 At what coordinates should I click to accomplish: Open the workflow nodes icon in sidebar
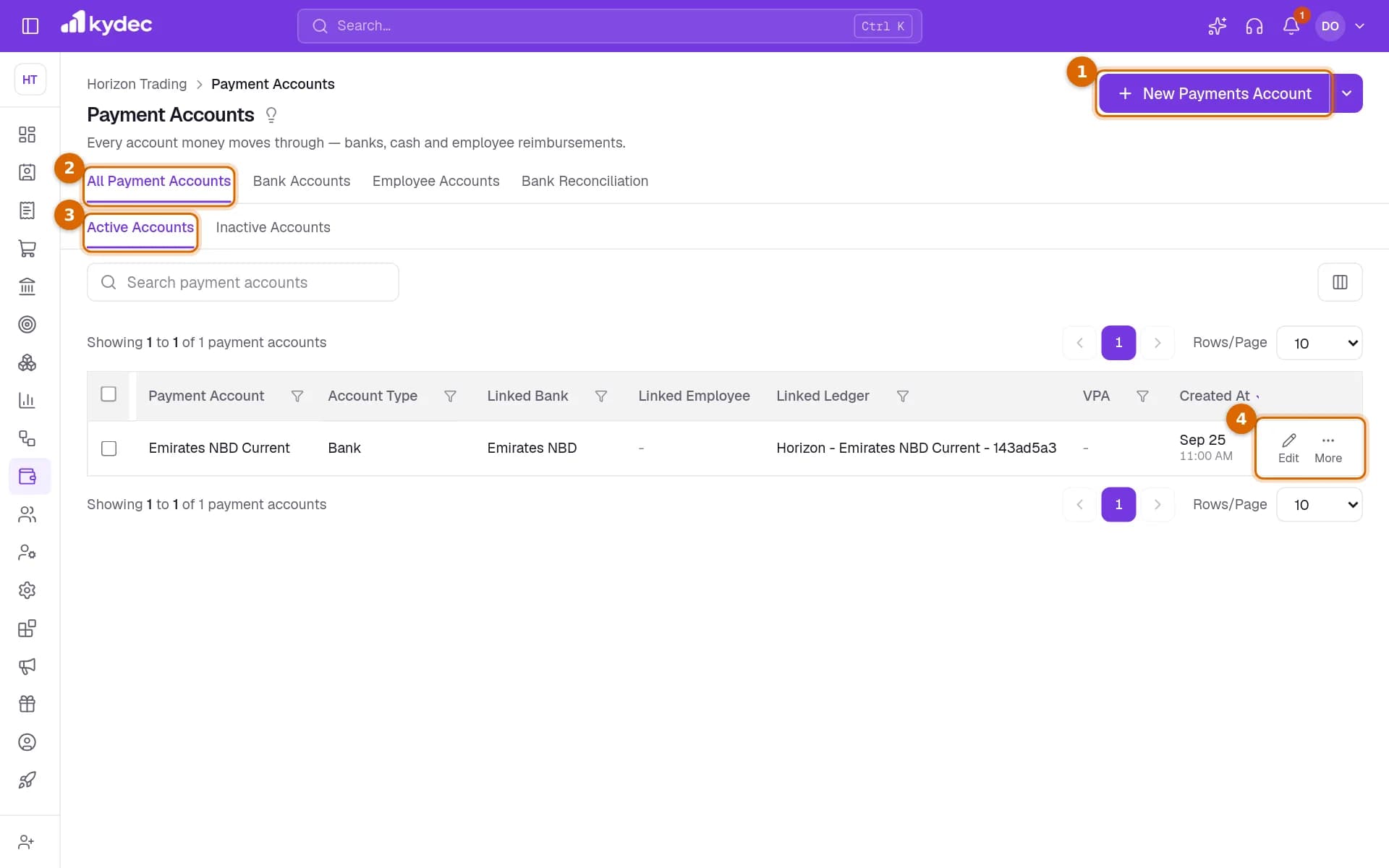[x=27, y=438]
